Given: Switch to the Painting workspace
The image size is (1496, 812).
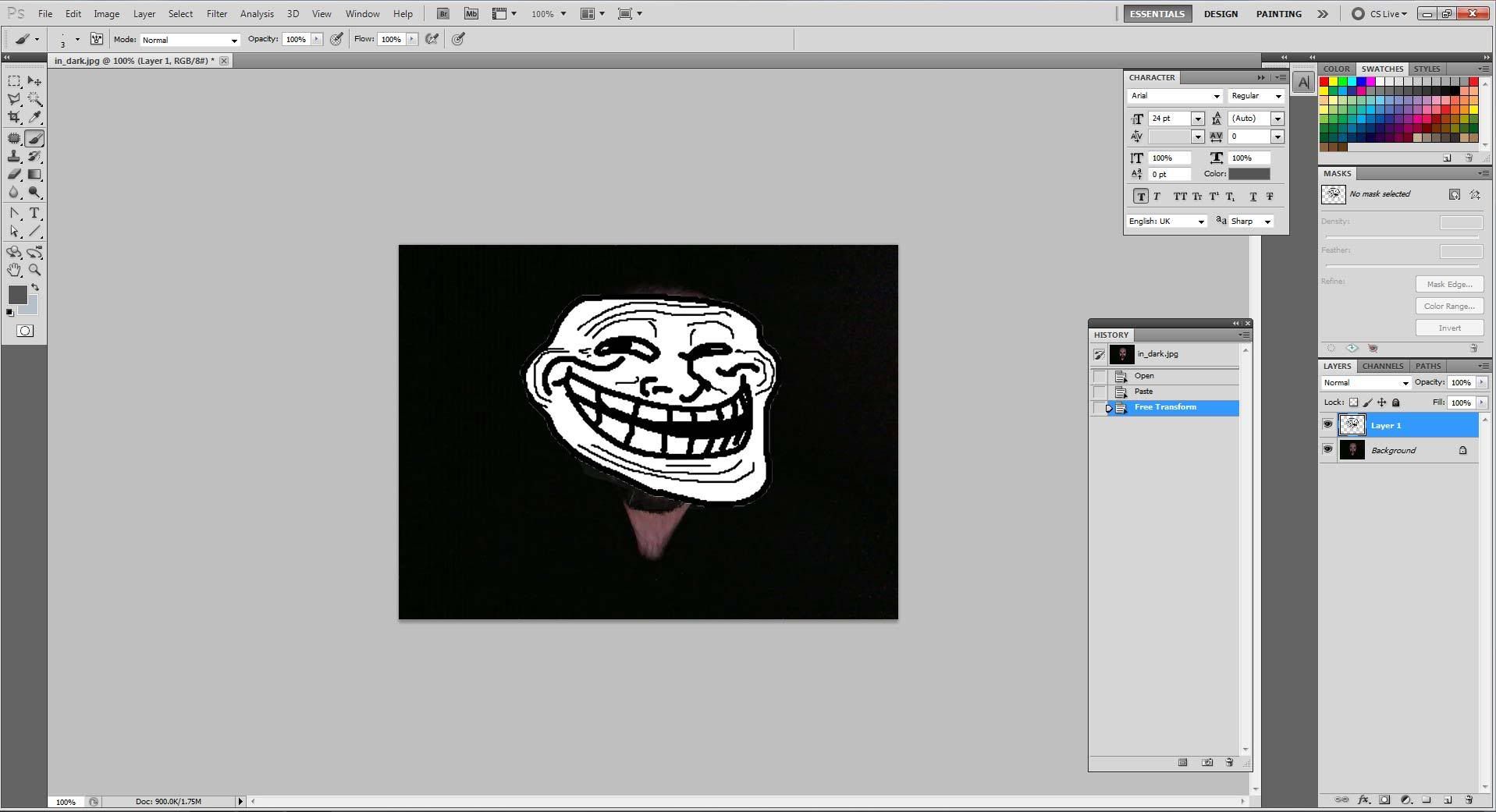Looking at the screenshot, I should point(1278,14).
